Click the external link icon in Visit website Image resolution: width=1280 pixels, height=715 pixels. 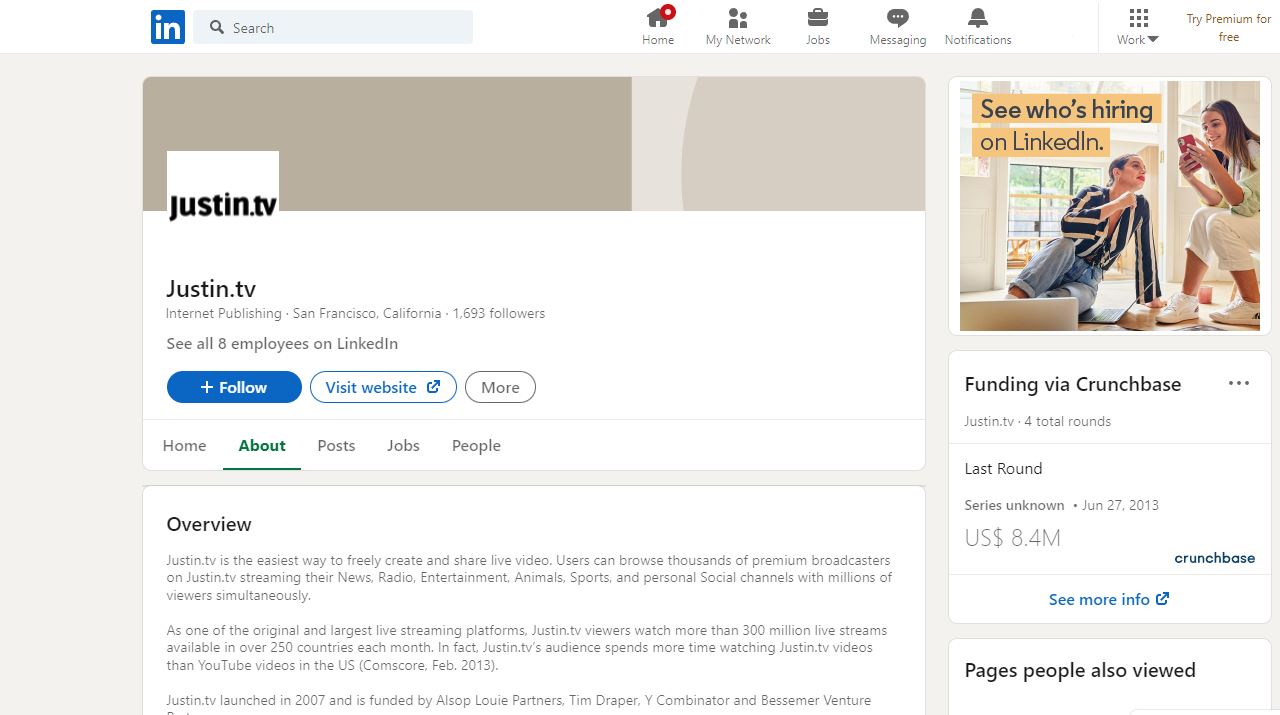click(x=434, y=387)
